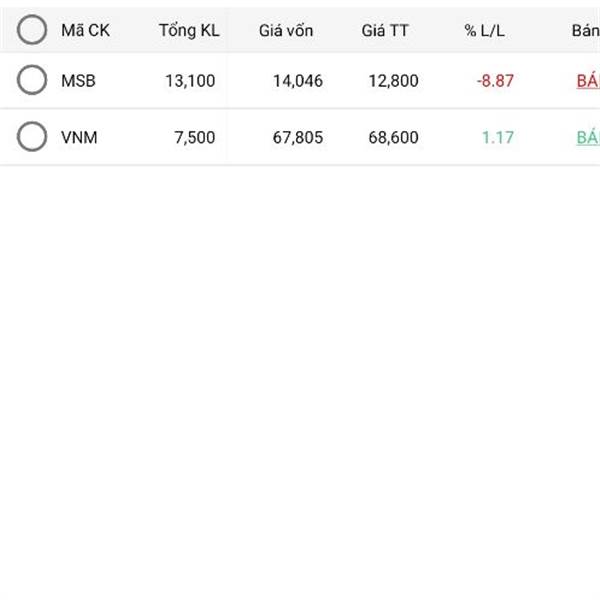600x600 pixels.
Task: Click the Giá TT column header
Action: pos(385,30)
